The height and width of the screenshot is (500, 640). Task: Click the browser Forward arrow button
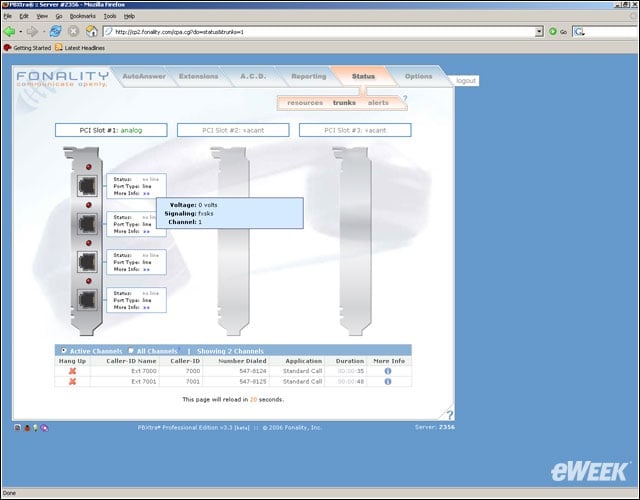click(x=32, y=31)
